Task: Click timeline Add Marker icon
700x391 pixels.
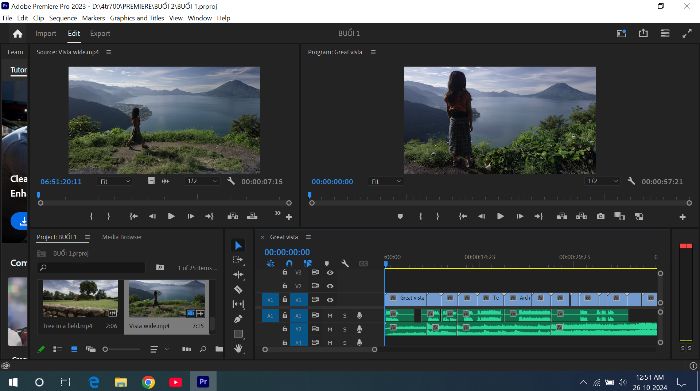Action: click(x=327, y=263)
